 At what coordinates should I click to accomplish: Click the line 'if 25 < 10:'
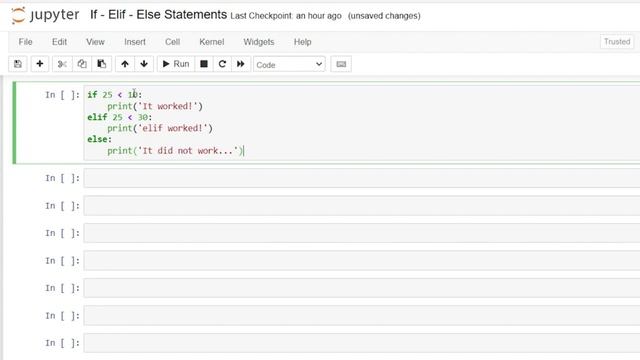[114, 95]
